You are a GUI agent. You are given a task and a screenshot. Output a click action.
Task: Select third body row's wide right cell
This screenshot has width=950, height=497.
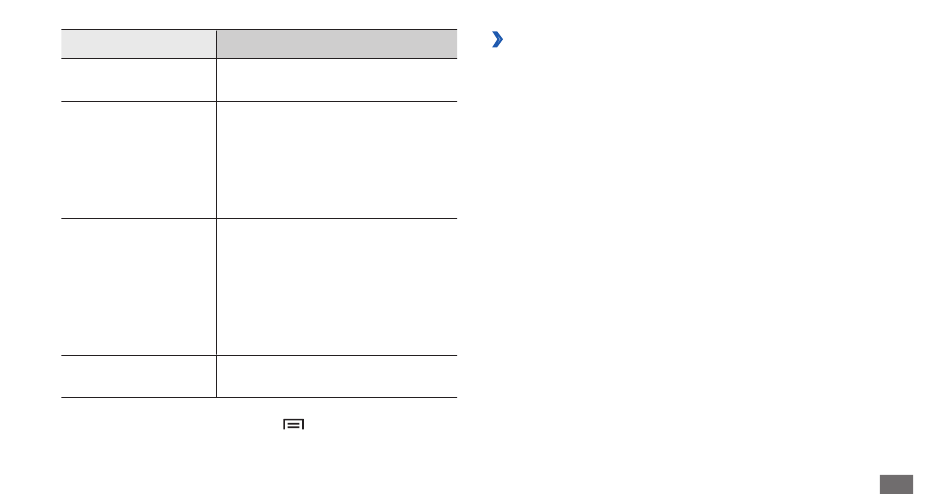337,287
